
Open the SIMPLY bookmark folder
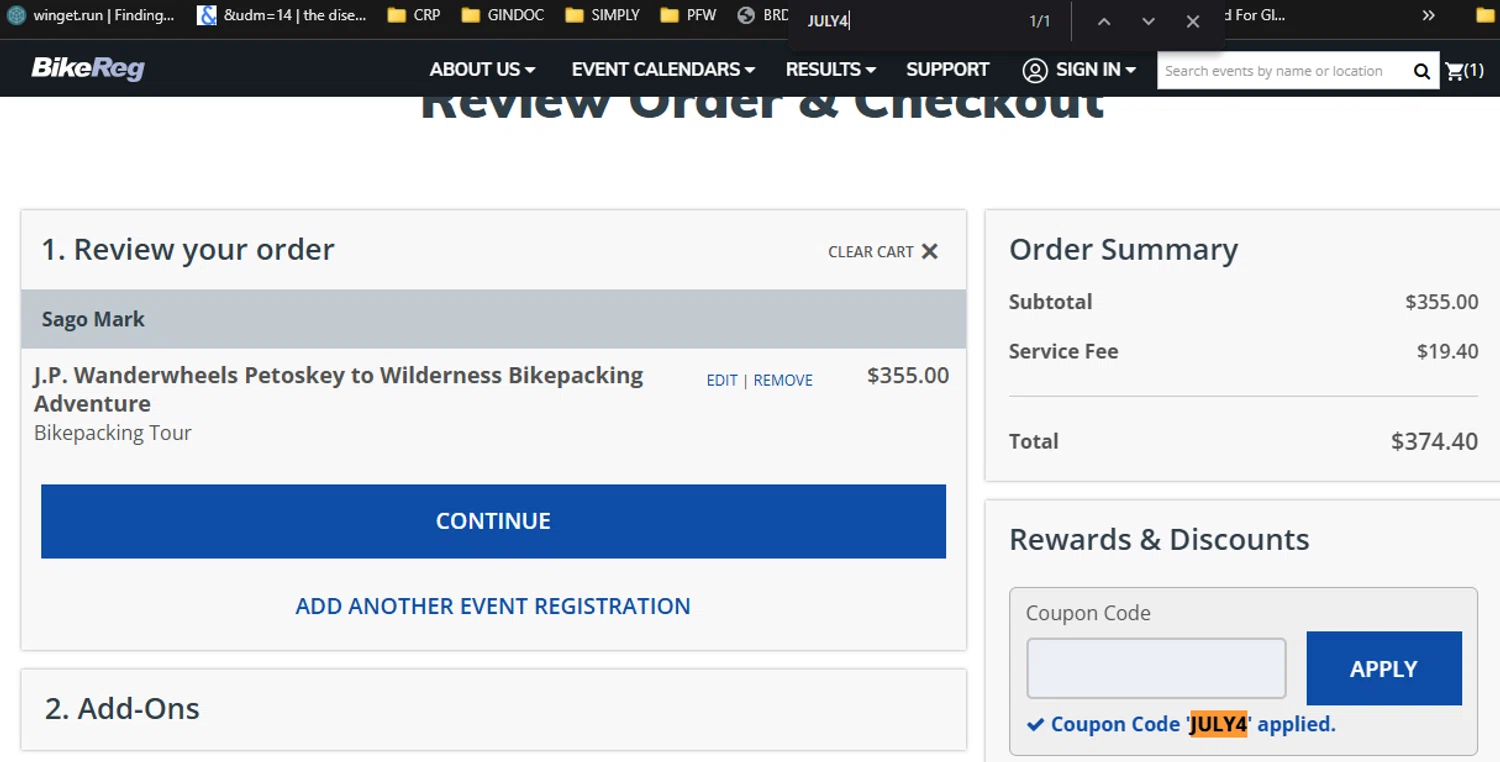[x=602, y=15]
